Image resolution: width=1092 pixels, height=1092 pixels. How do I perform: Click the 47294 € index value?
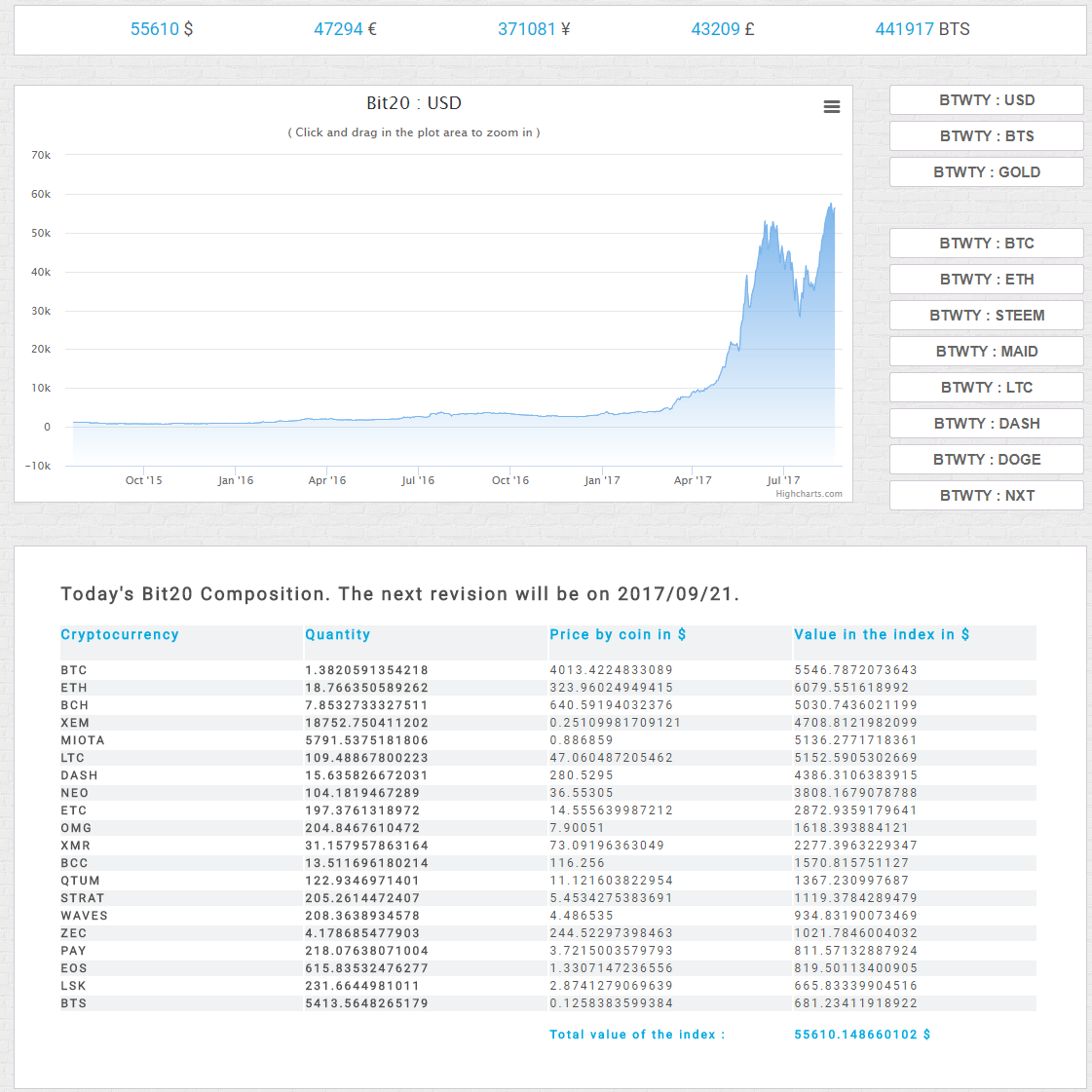345,29
